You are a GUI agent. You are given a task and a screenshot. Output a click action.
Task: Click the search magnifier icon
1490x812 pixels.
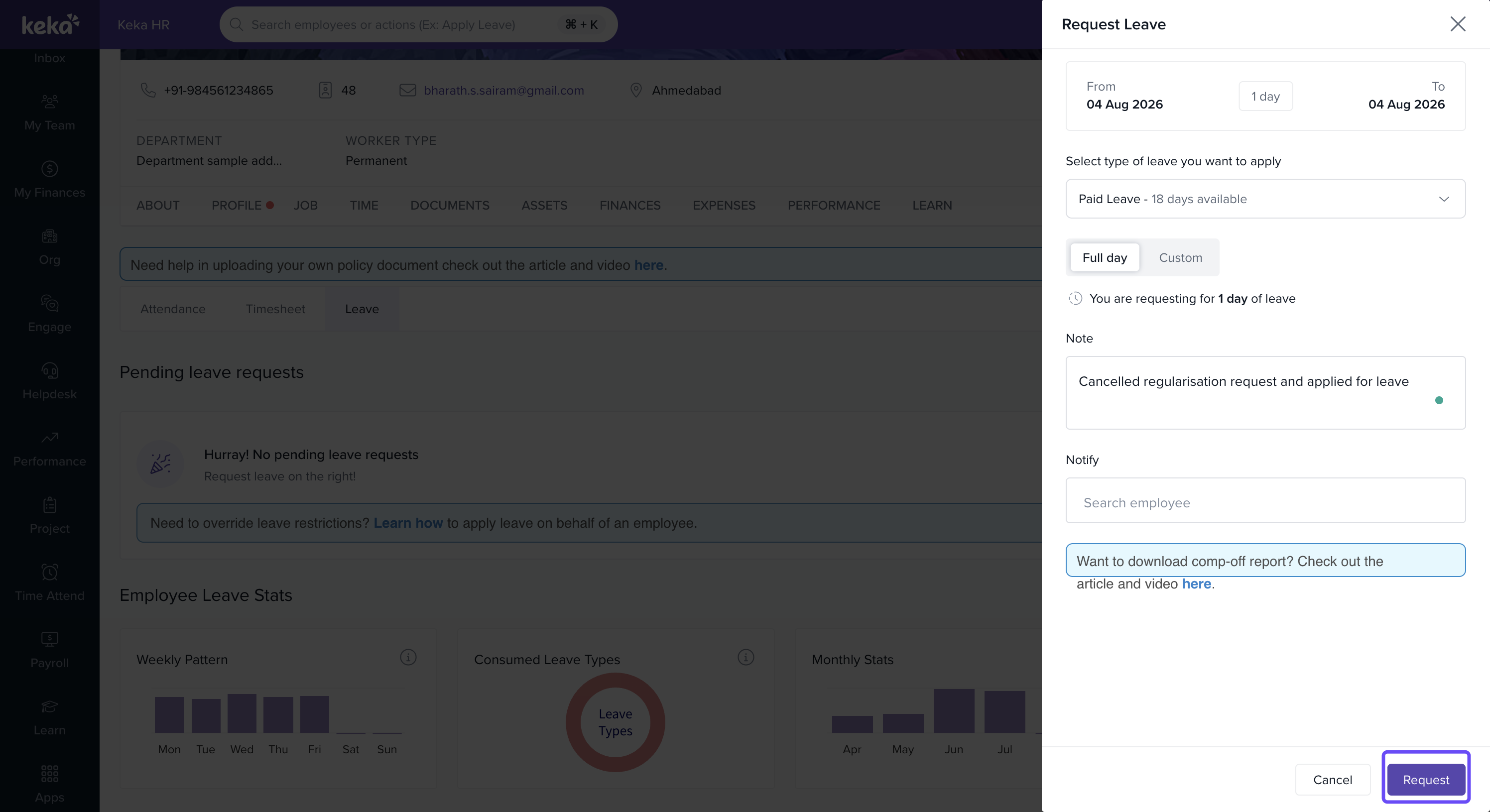pos(236,24)
